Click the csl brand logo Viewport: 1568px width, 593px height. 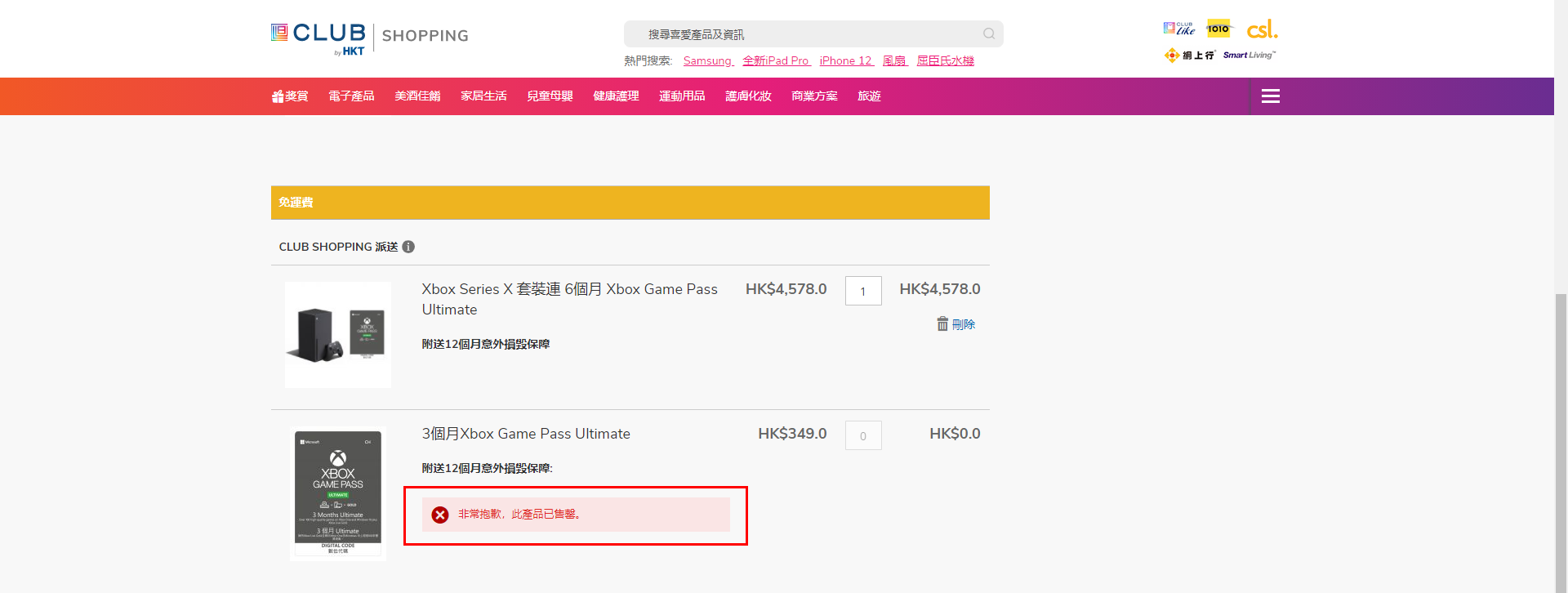(x=1262, y=29)
